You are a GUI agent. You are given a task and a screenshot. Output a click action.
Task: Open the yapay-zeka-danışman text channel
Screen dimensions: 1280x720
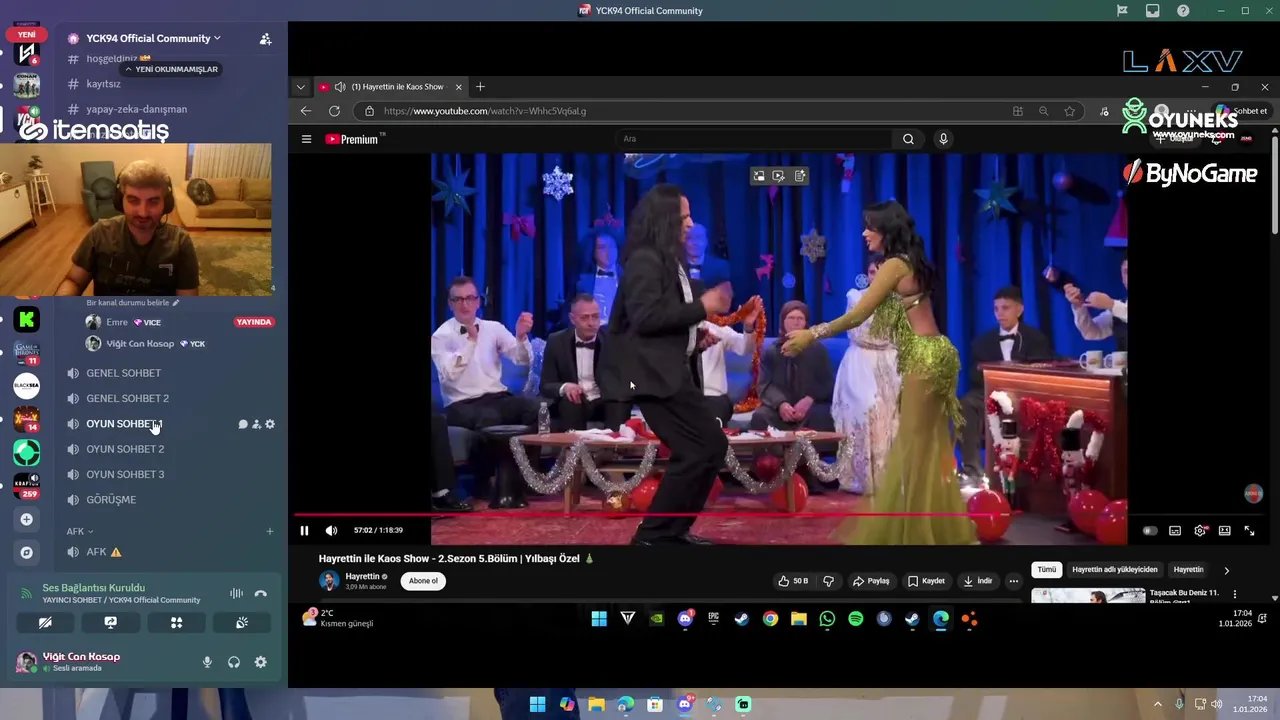(x=136, y=109)
